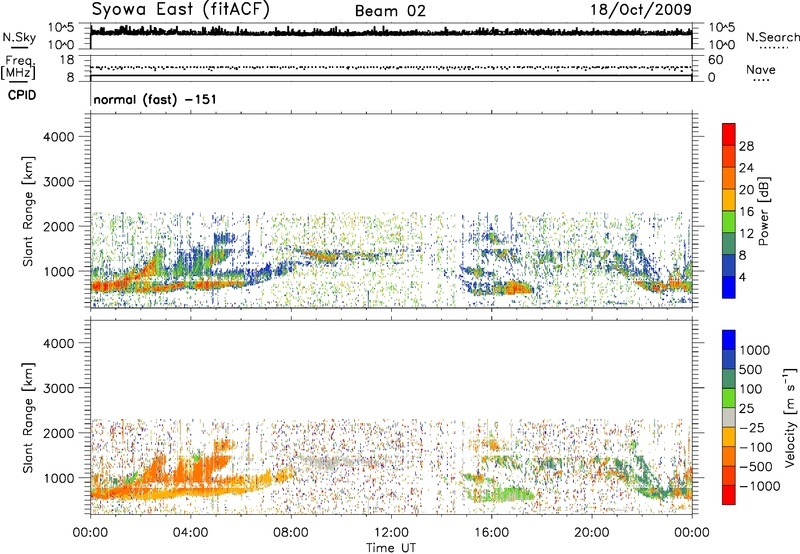Click the '-25' value on Velocity colorbar
This screenshot has height=554, width=800.
click(x=752, y=427)
